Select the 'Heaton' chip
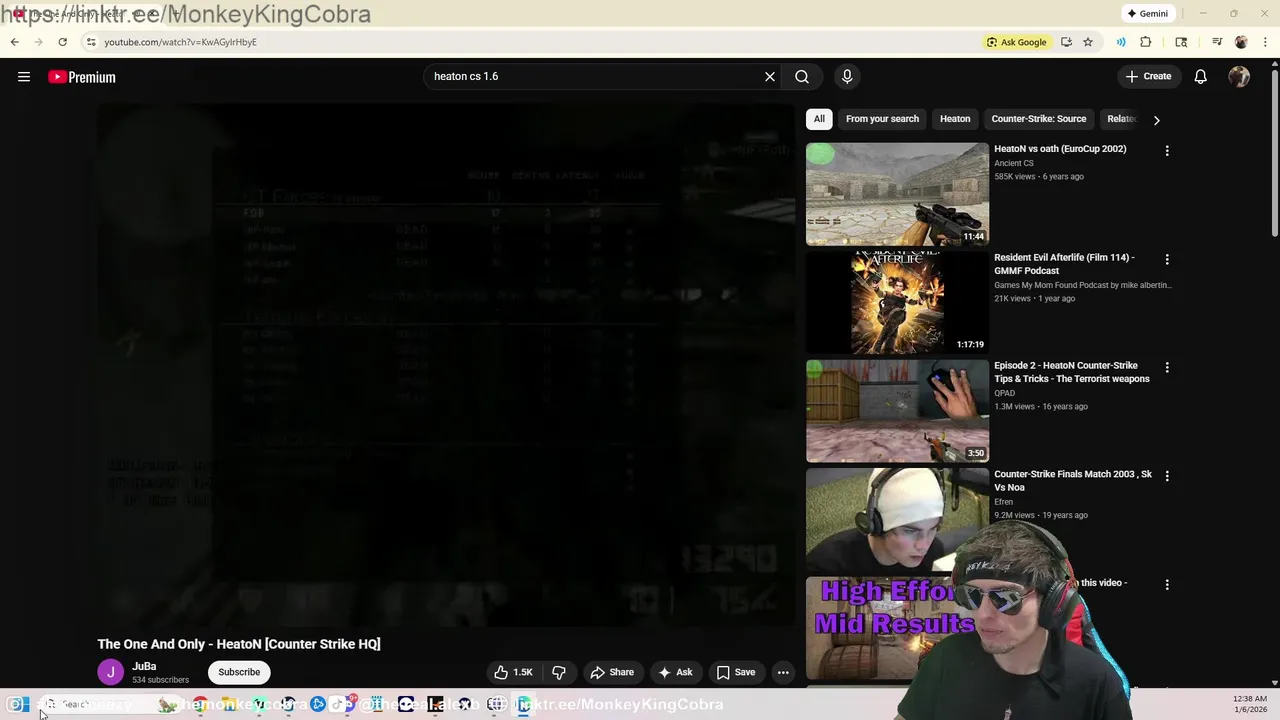This screenshot has height=720, width=1280. click(955, 119)
